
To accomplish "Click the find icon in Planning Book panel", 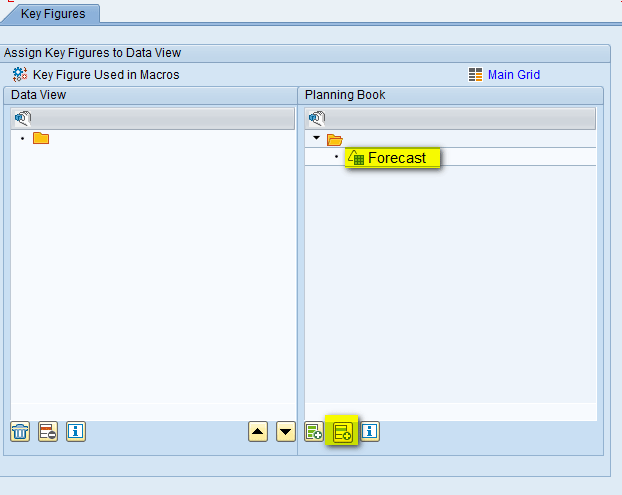I will (x=316, y=118).
